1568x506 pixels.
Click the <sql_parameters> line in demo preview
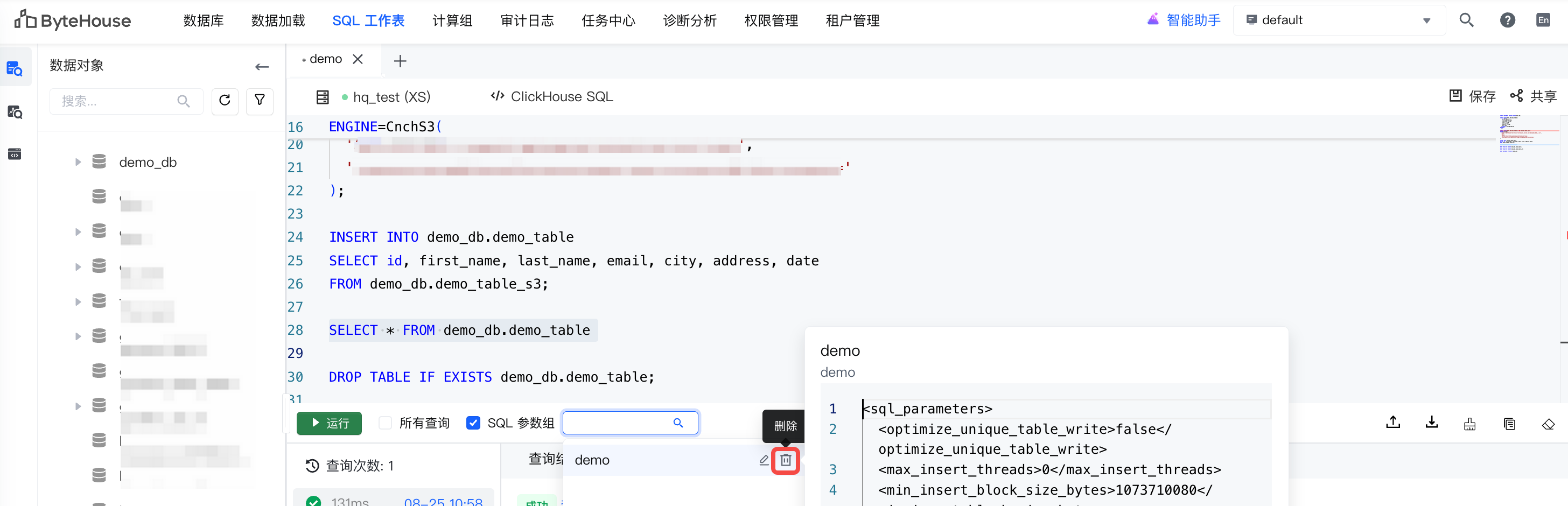pyautogui.click(x=927, y=409)
